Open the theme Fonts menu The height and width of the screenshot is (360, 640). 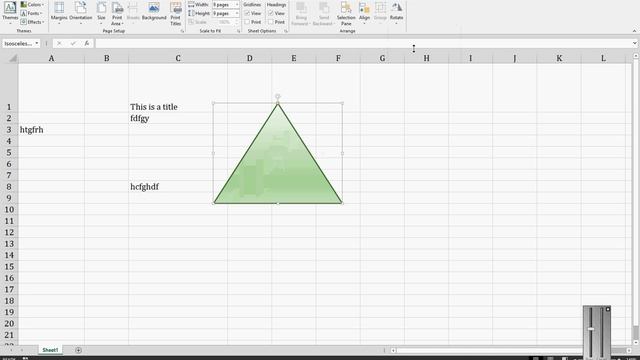point(32,13)
